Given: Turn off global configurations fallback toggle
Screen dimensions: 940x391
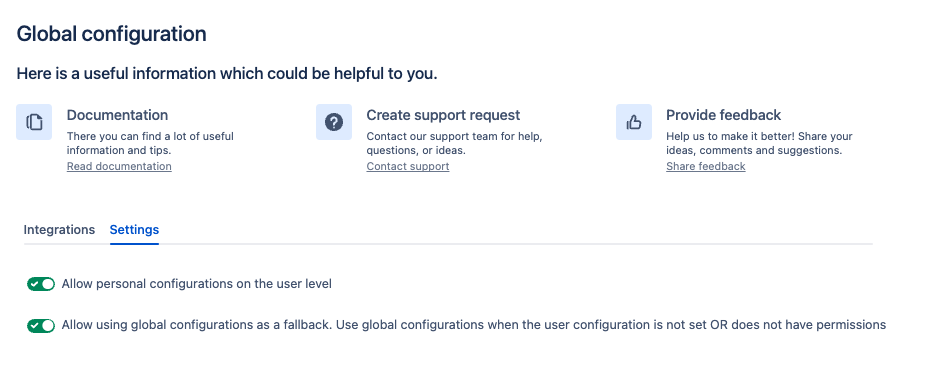Looking at the screenshot, I should [x=41, y=326].
